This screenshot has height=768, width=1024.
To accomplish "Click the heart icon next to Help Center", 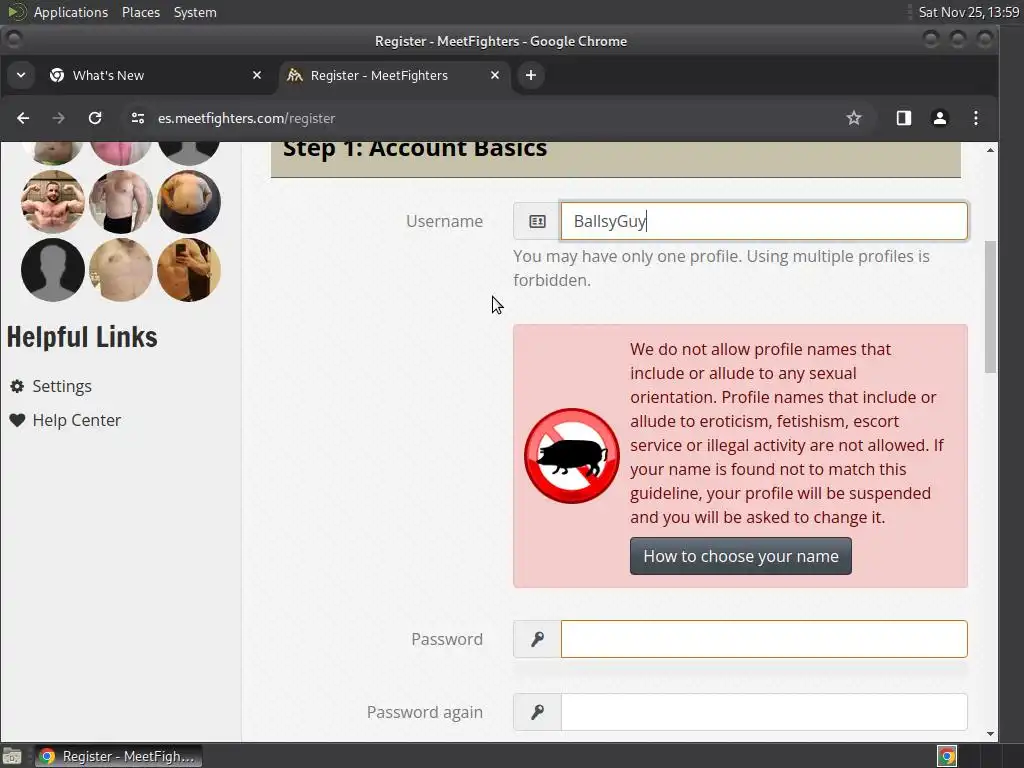I will pos(17,420).
